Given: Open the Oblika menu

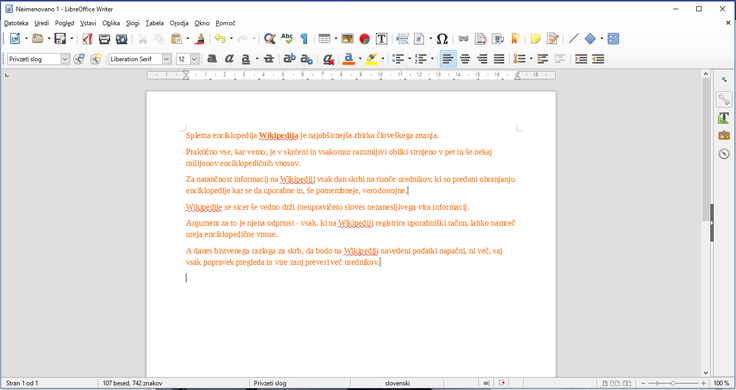Looking at the screenshot, I should point(111,23).
